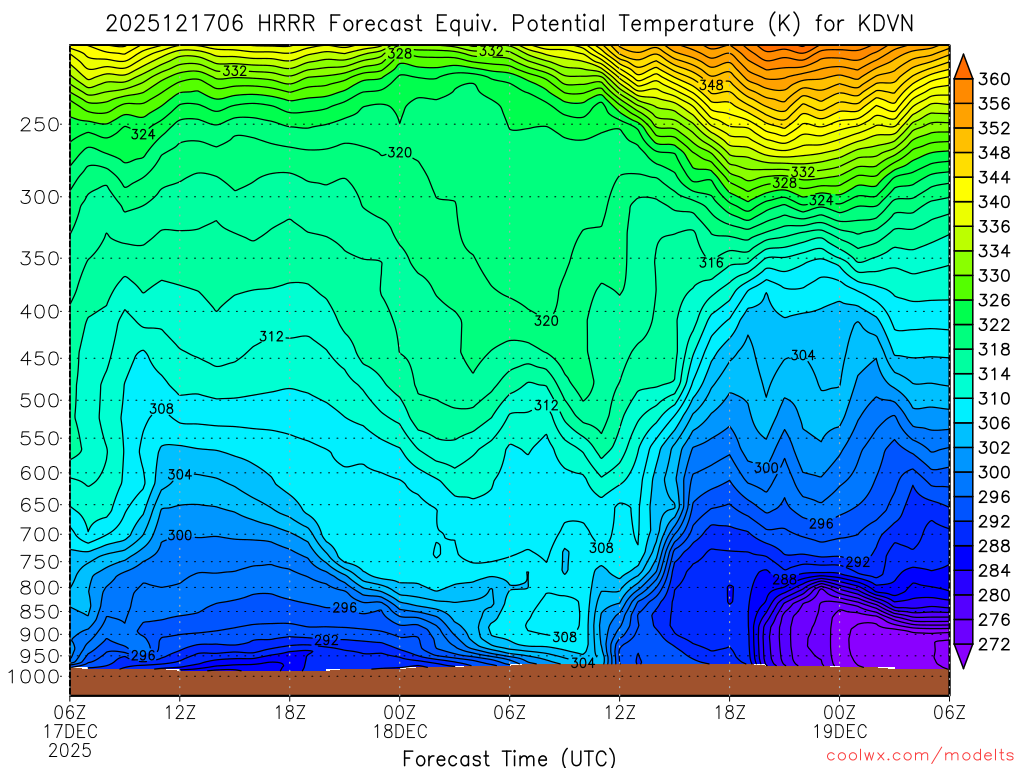Click the 326 legend value

click(x=994, y=300)
